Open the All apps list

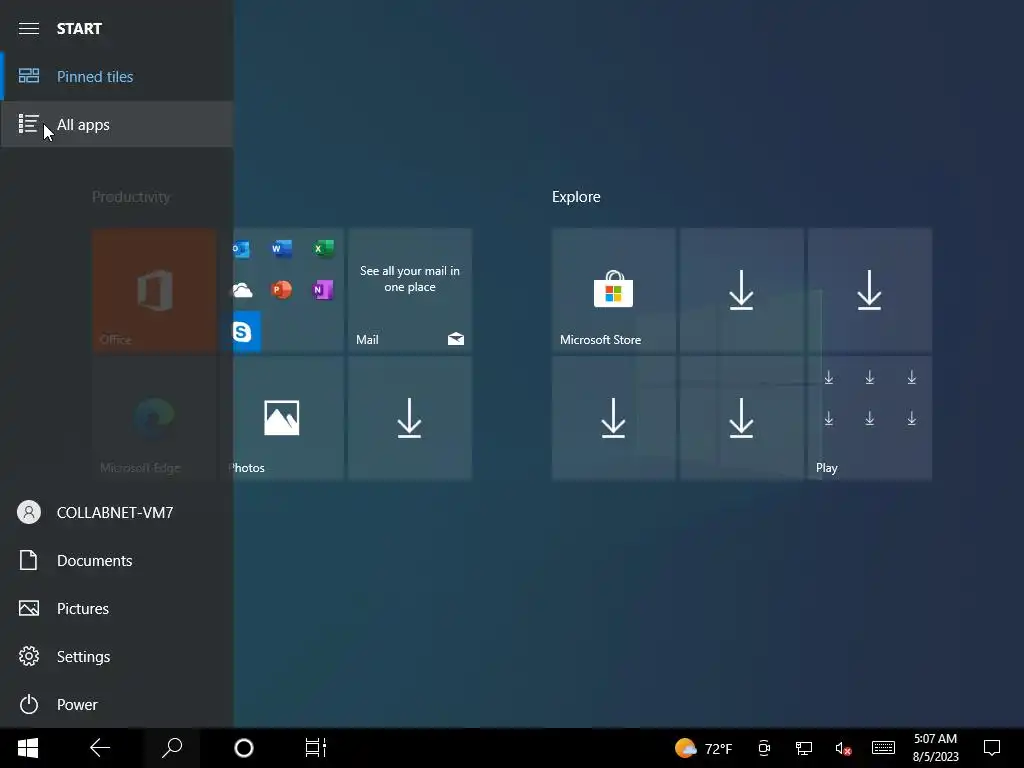click(x=117, y=124)
